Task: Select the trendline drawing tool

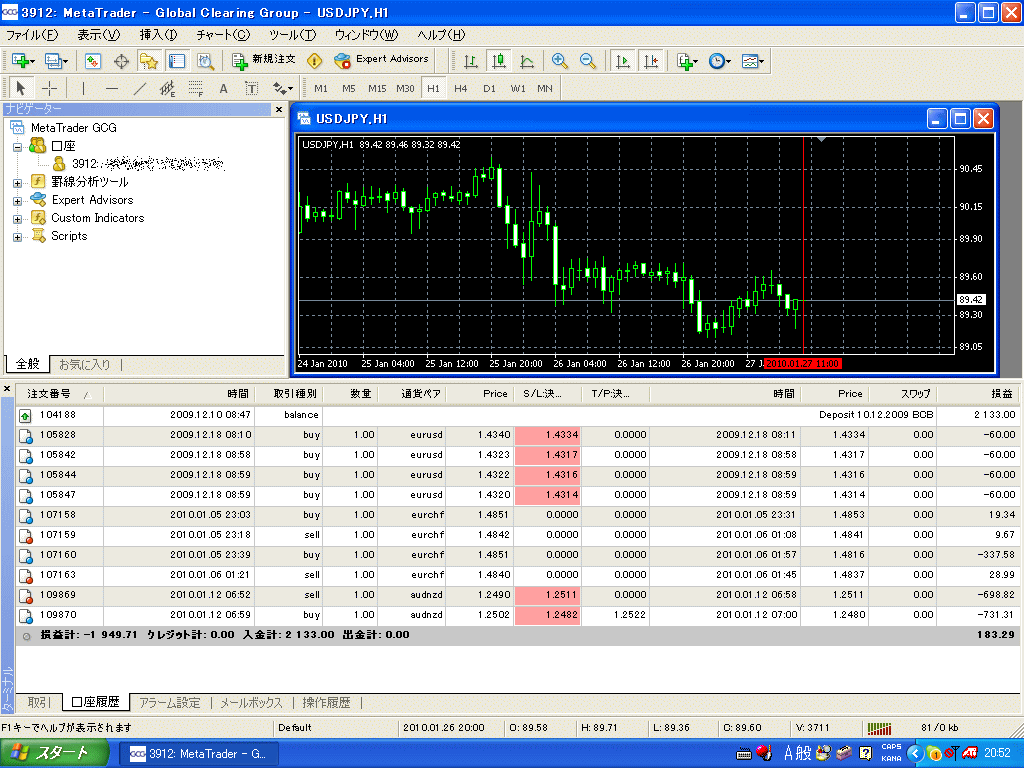Action: (139, 88)
